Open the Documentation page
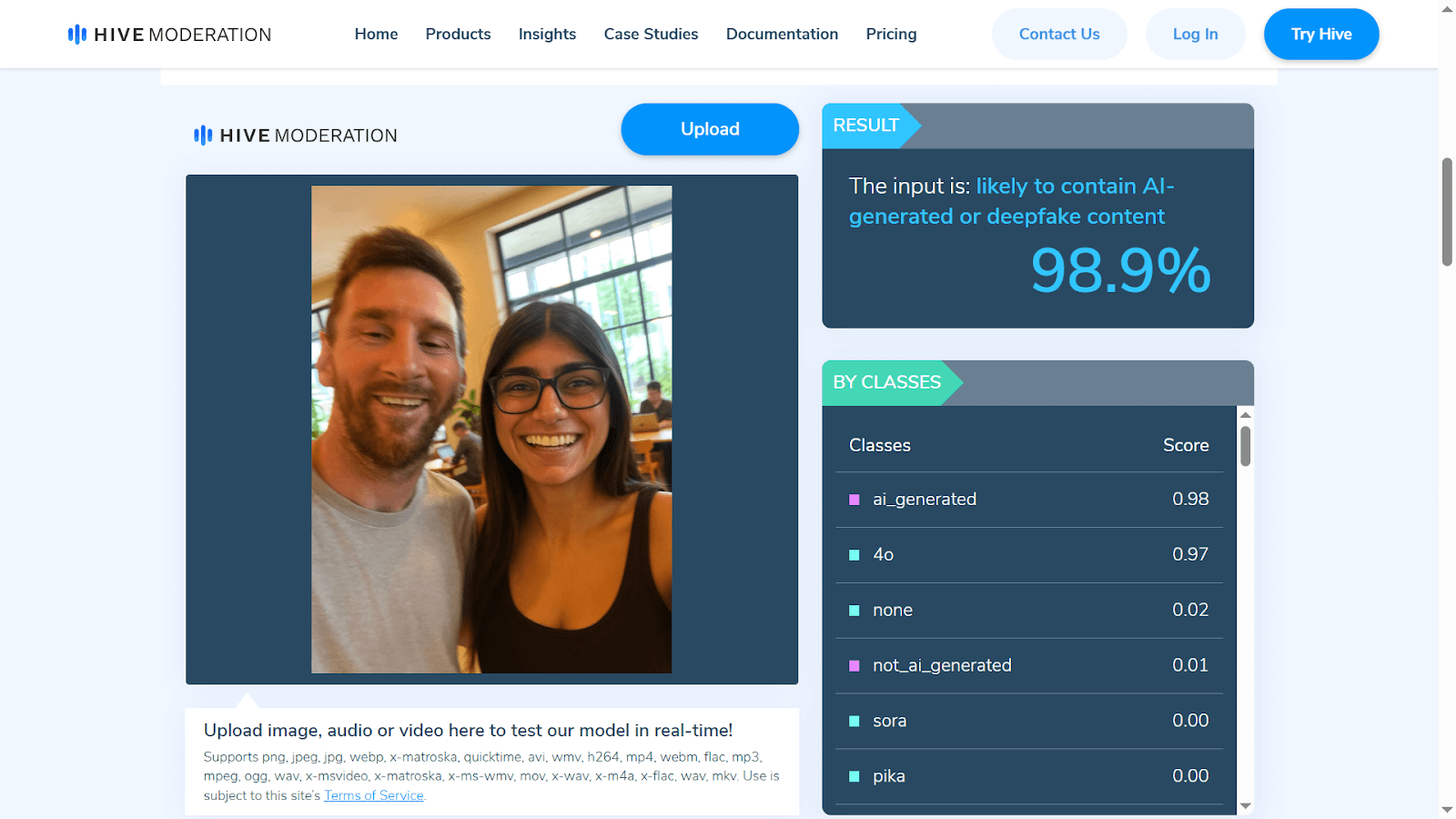The image size is (1456, 819). click(x=782, y=34)
